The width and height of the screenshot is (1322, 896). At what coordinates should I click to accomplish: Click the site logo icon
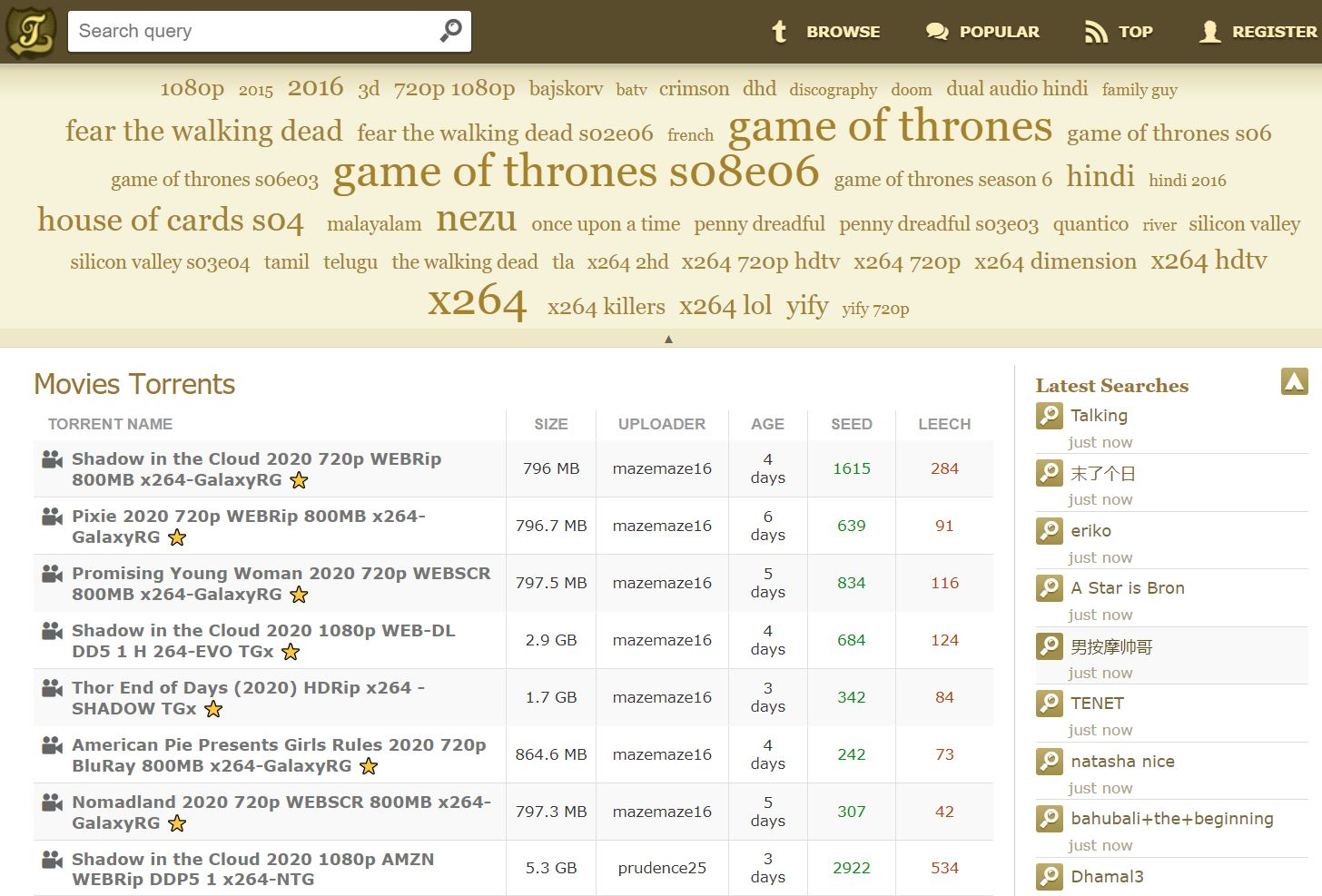click(x=31, y=31)
